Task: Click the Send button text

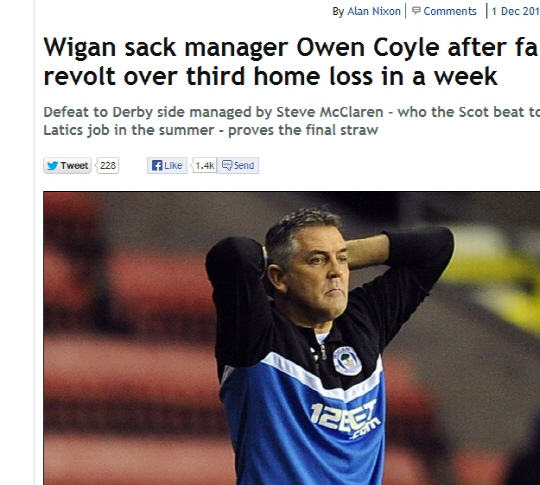Action: (244, 166)
